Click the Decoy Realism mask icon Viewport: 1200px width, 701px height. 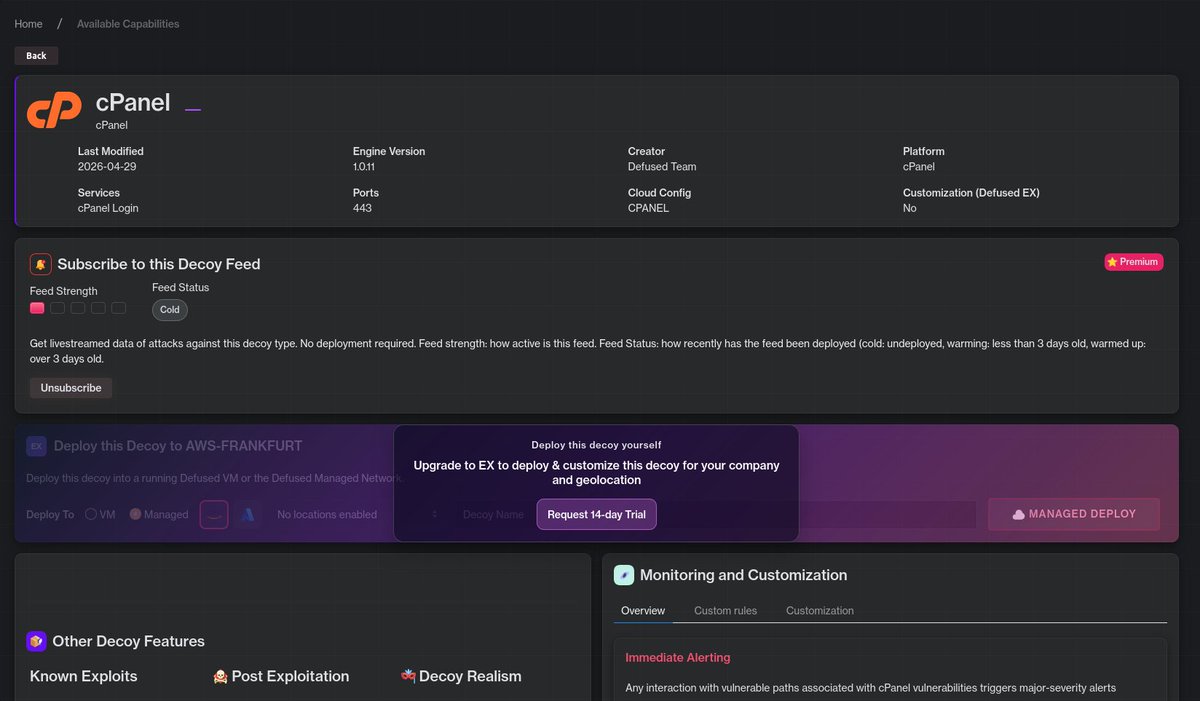408,677
